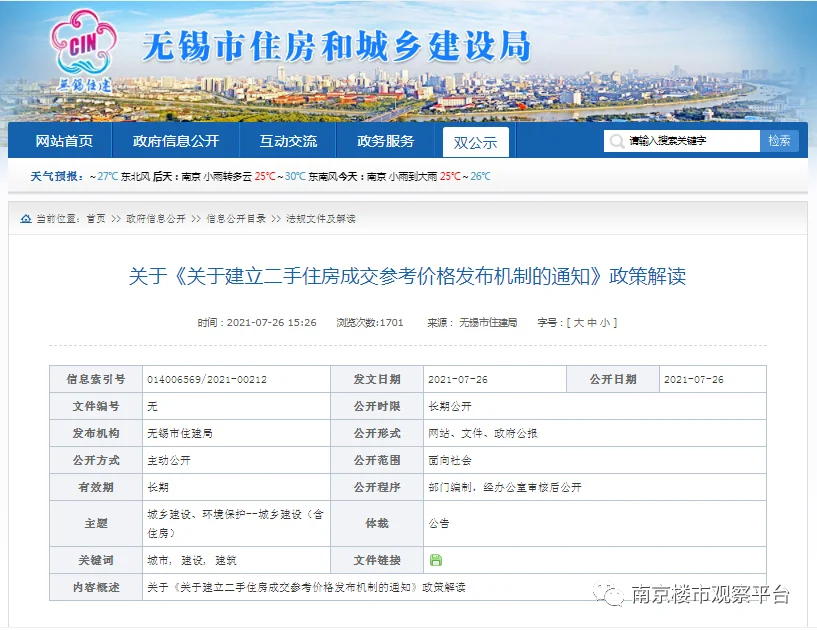Viewport: 817px width, 630px height.
Task: Switch to the 双公示 tab
Action: 475,142
